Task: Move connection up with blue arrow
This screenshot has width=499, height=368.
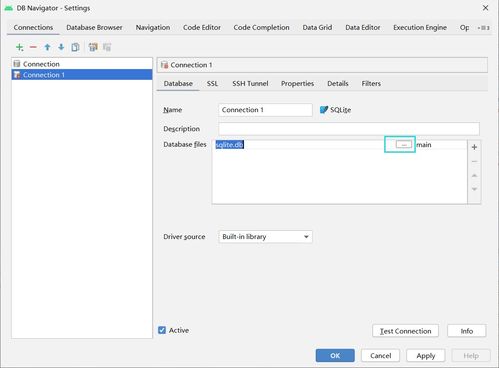Action: [x=47, y=47]
